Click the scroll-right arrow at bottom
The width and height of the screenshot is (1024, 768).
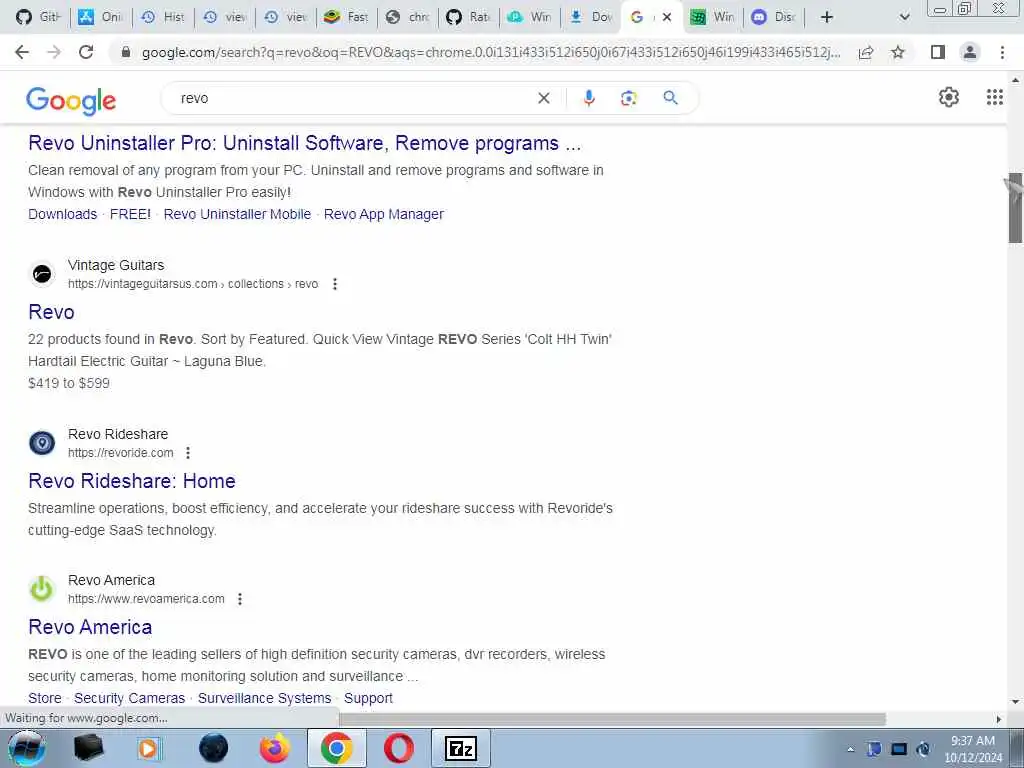[x=998, y=719]
